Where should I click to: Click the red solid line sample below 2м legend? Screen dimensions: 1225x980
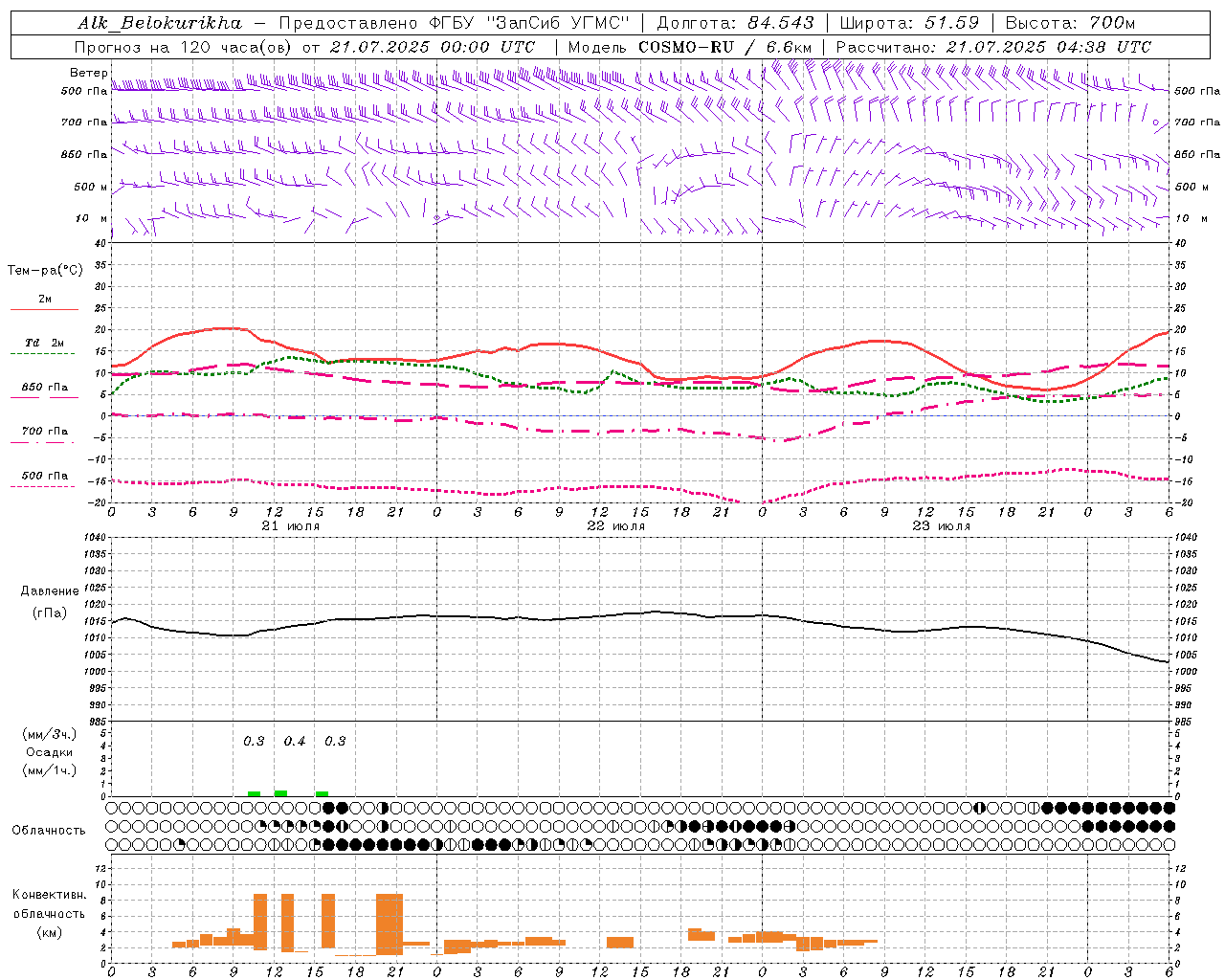(44, 310)
